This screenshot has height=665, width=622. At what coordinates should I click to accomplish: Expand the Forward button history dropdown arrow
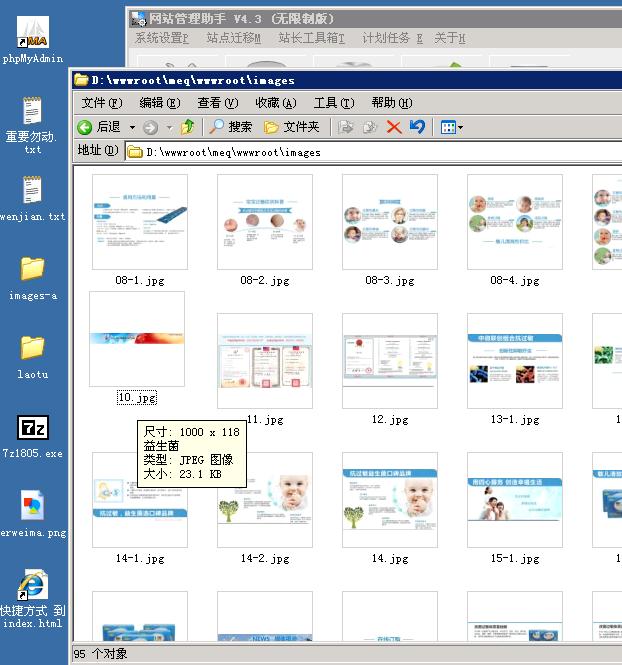tap(169, 128)
